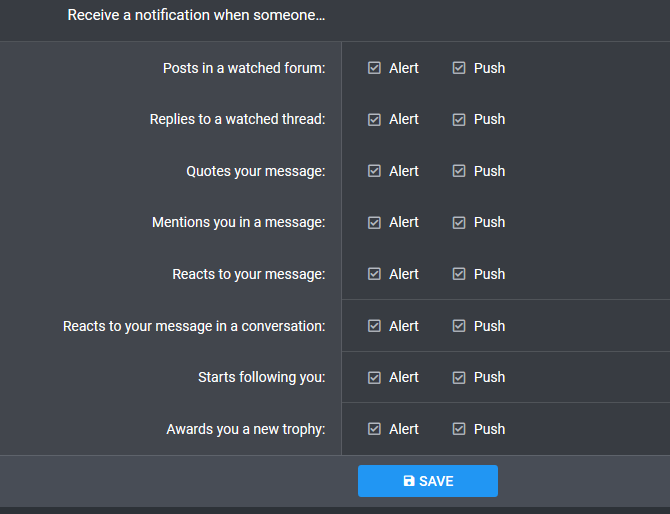670x514 pixels.
Task: Uncheck Push for posts in watched forum
Action: coord(459,68)
